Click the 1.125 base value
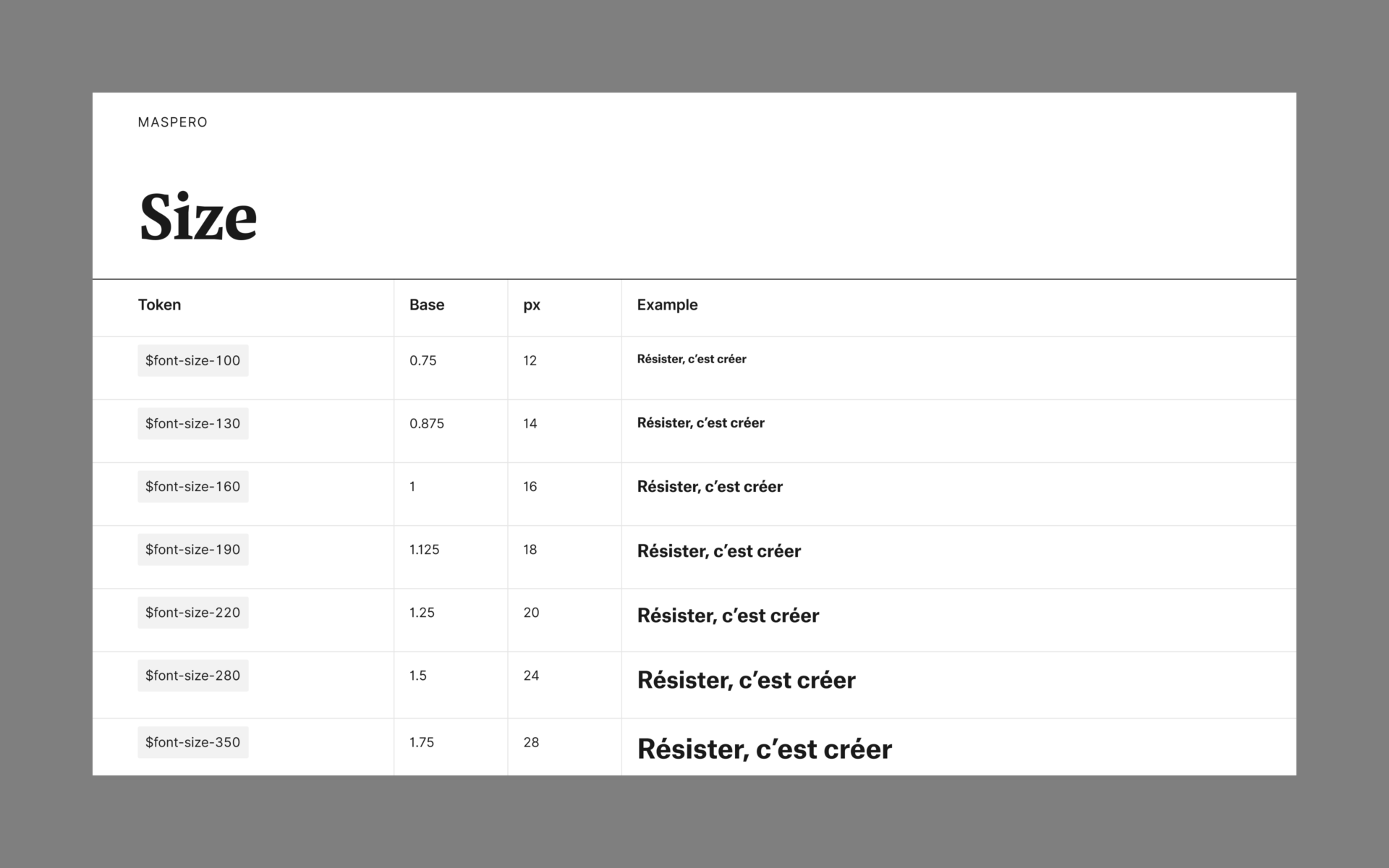1389x868 pixels. 424,549
